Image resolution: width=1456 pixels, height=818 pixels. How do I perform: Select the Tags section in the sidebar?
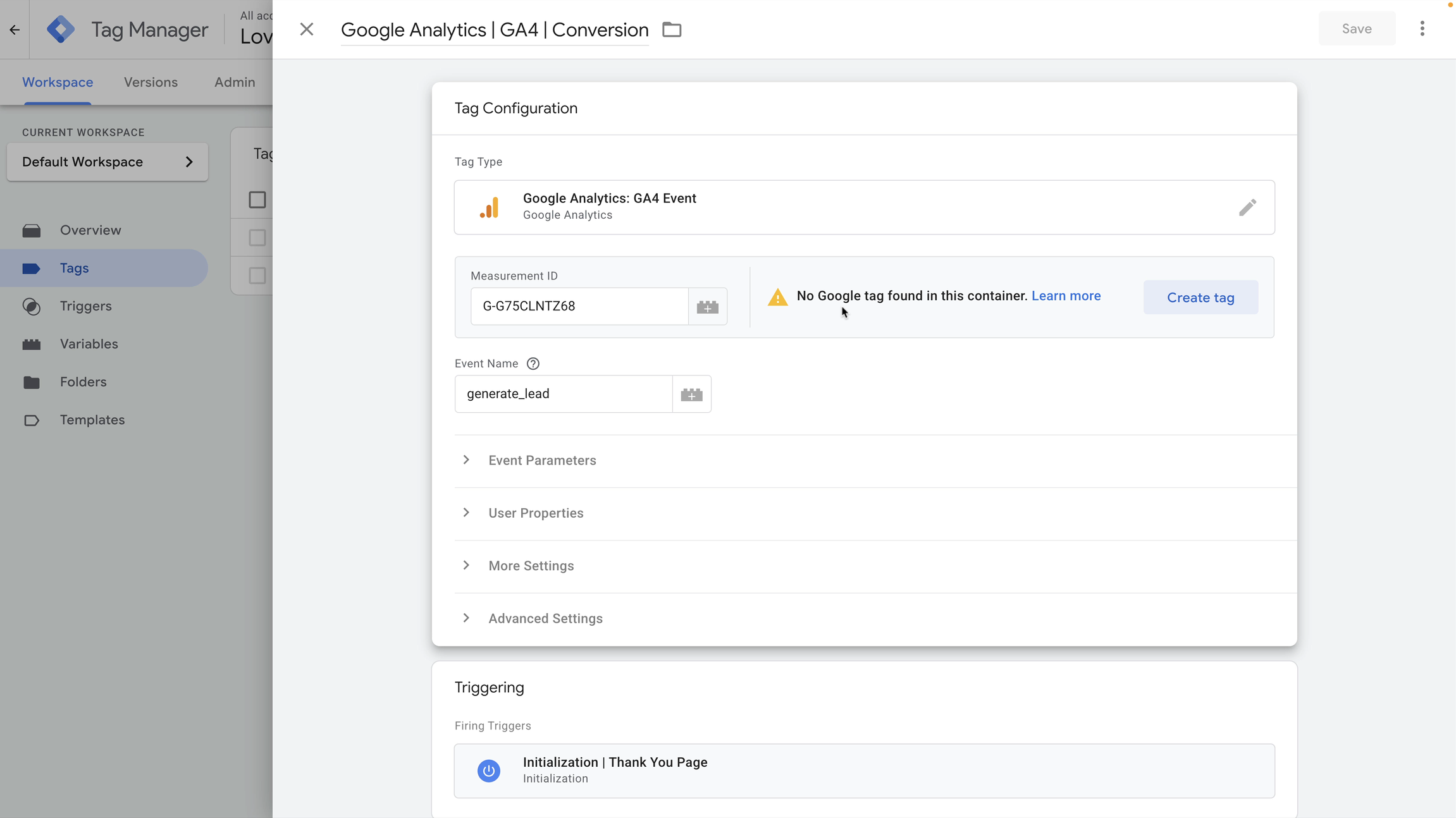tap(73, 268)
